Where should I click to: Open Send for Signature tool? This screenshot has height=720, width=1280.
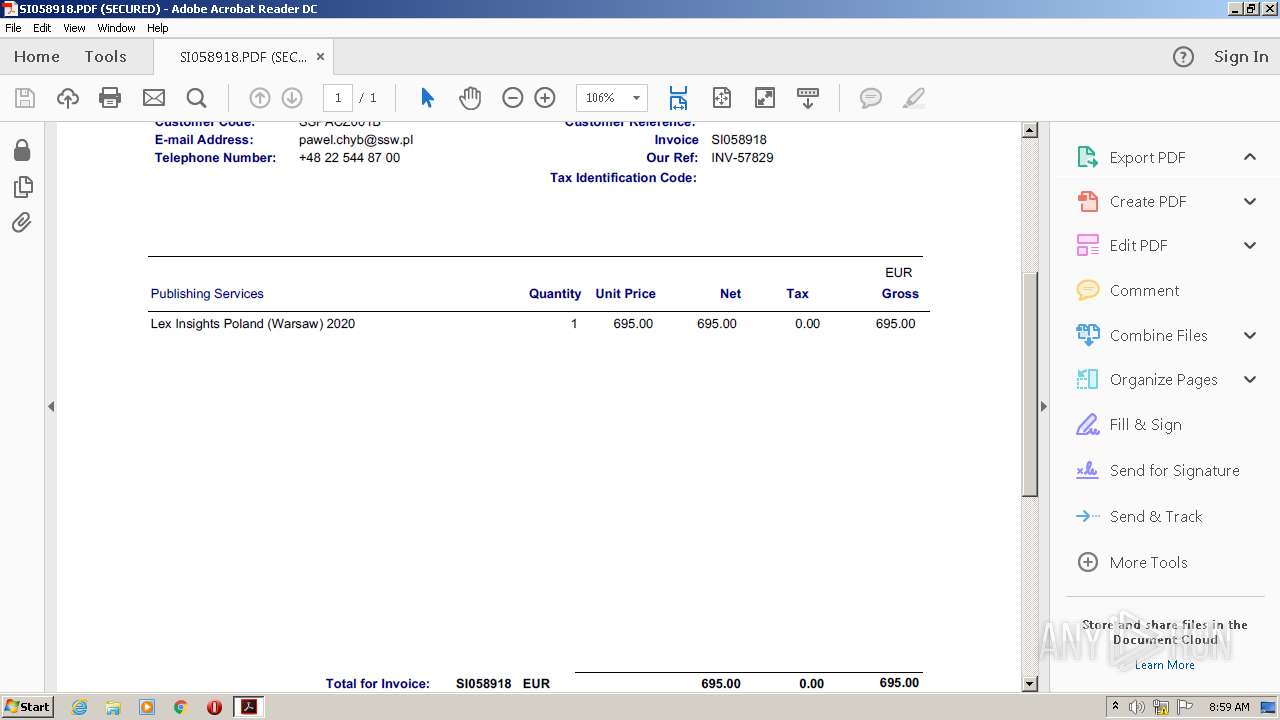pyautogui.click(x=1174, y=470)
